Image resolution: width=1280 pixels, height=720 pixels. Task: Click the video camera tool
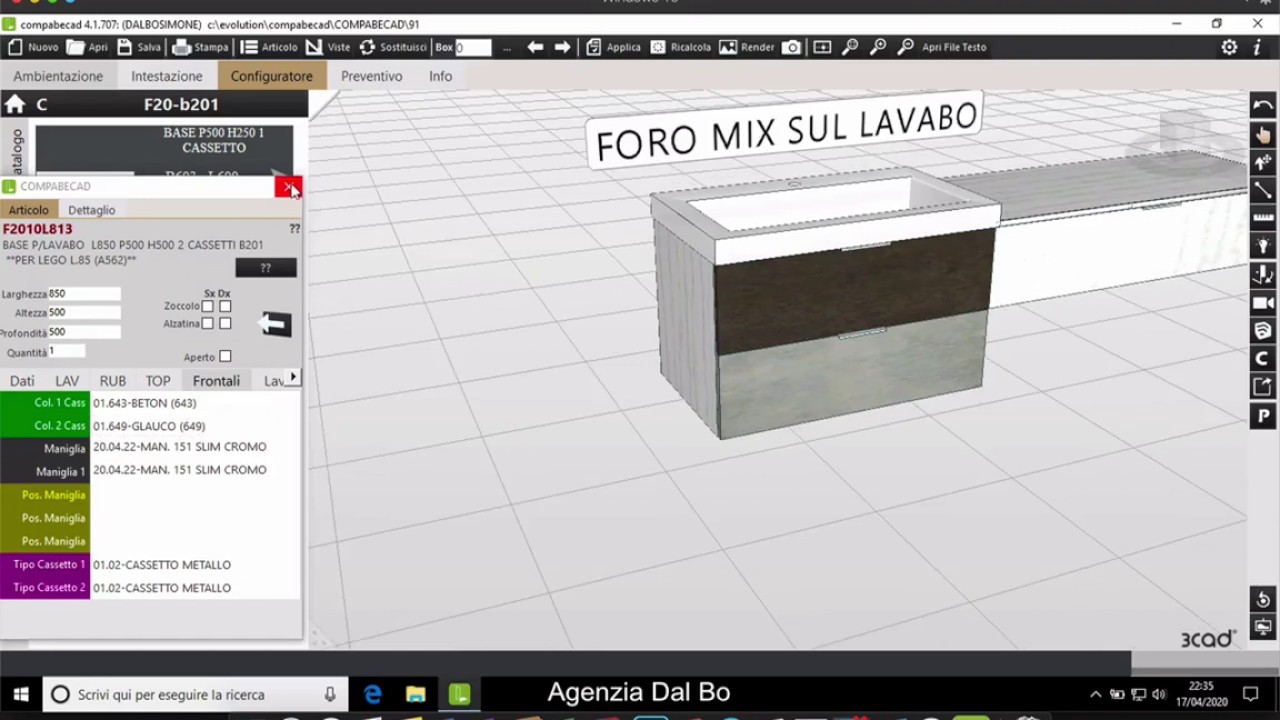coord(1263,302)
